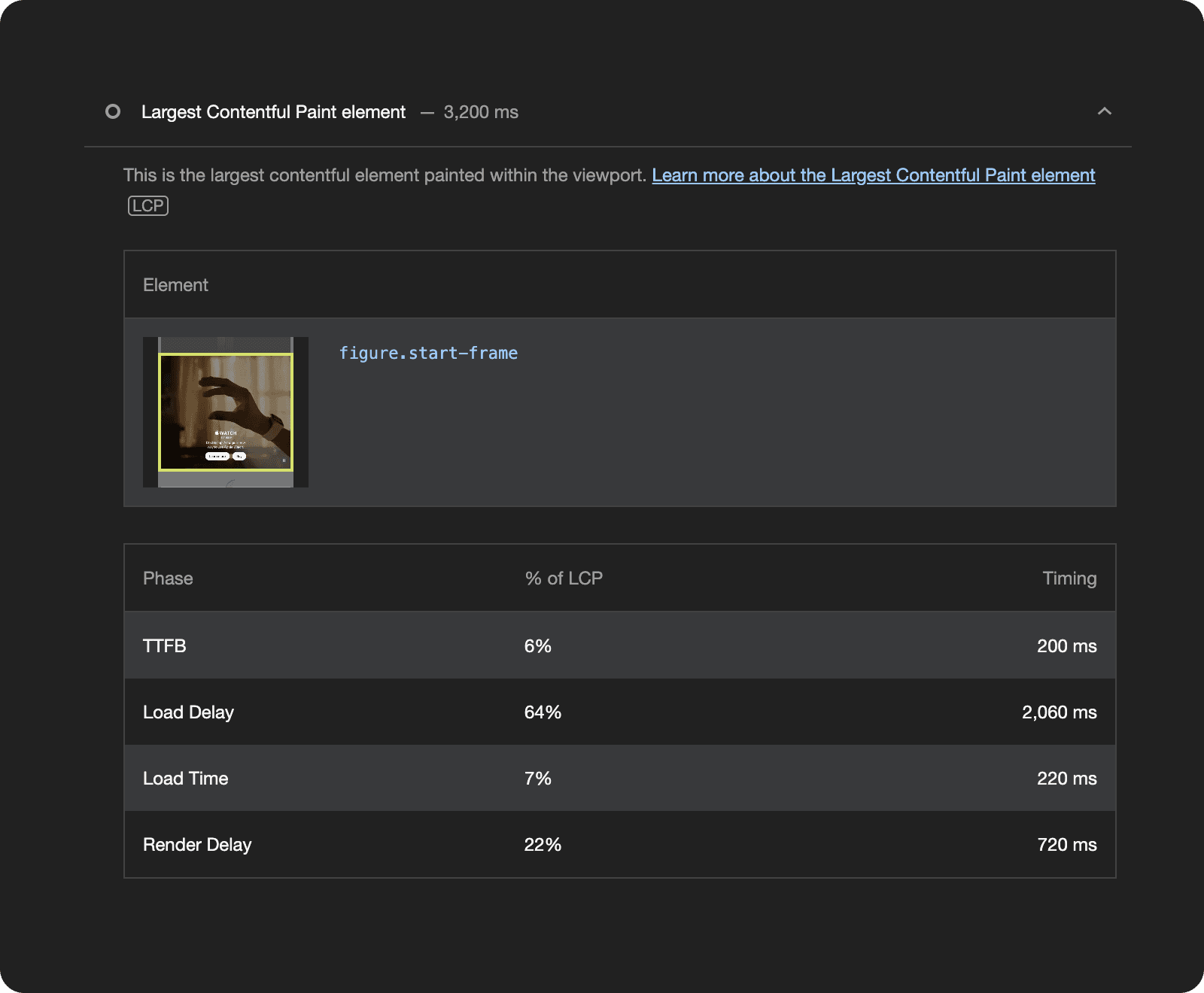Click the figure.start-frame element selector

(428, 354)
